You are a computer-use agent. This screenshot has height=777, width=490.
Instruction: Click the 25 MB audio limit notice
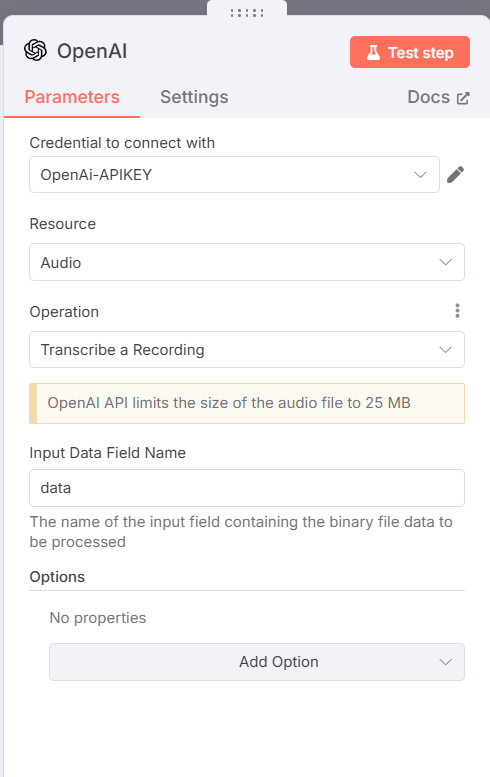[x=247, y=403]
